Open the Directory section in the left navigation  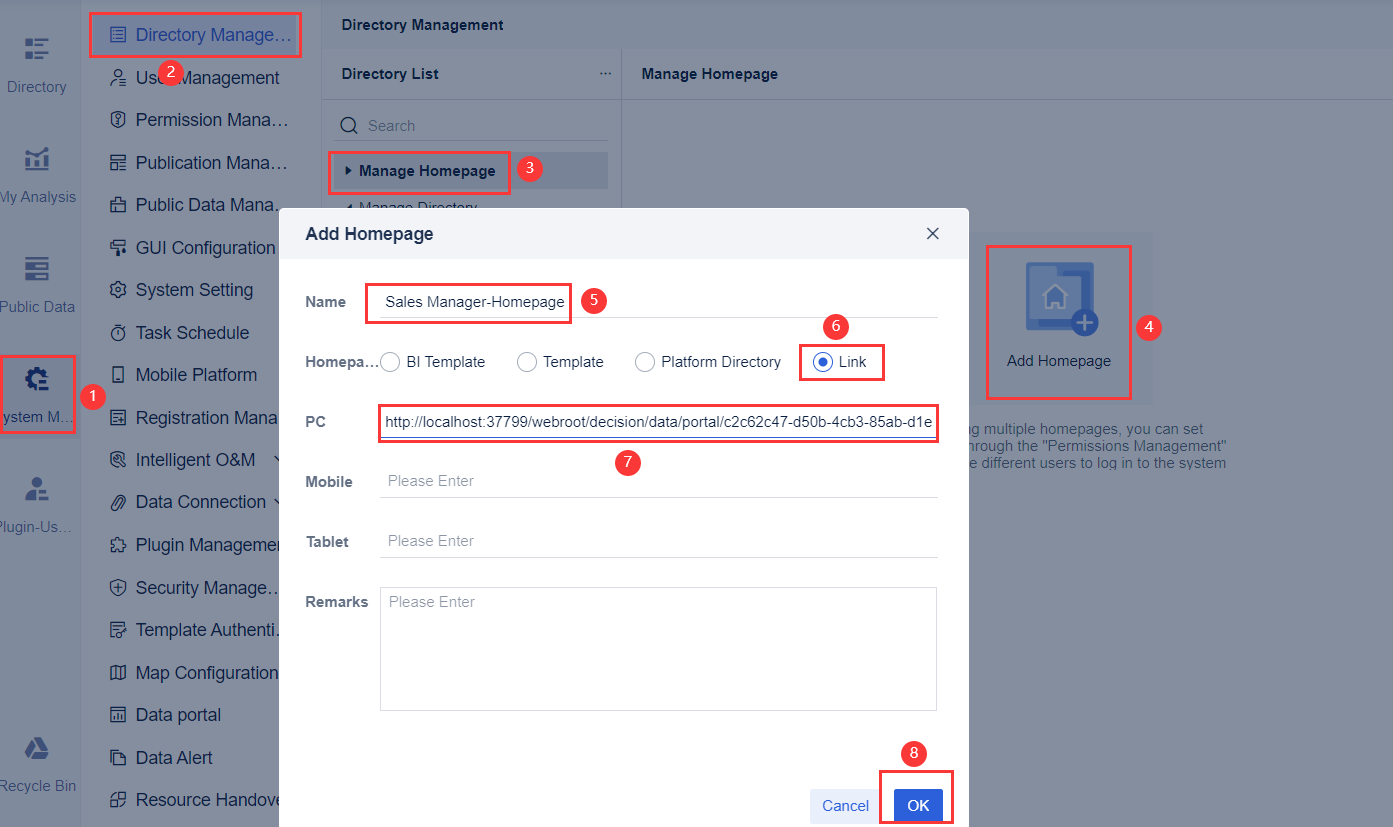(37, 64)
